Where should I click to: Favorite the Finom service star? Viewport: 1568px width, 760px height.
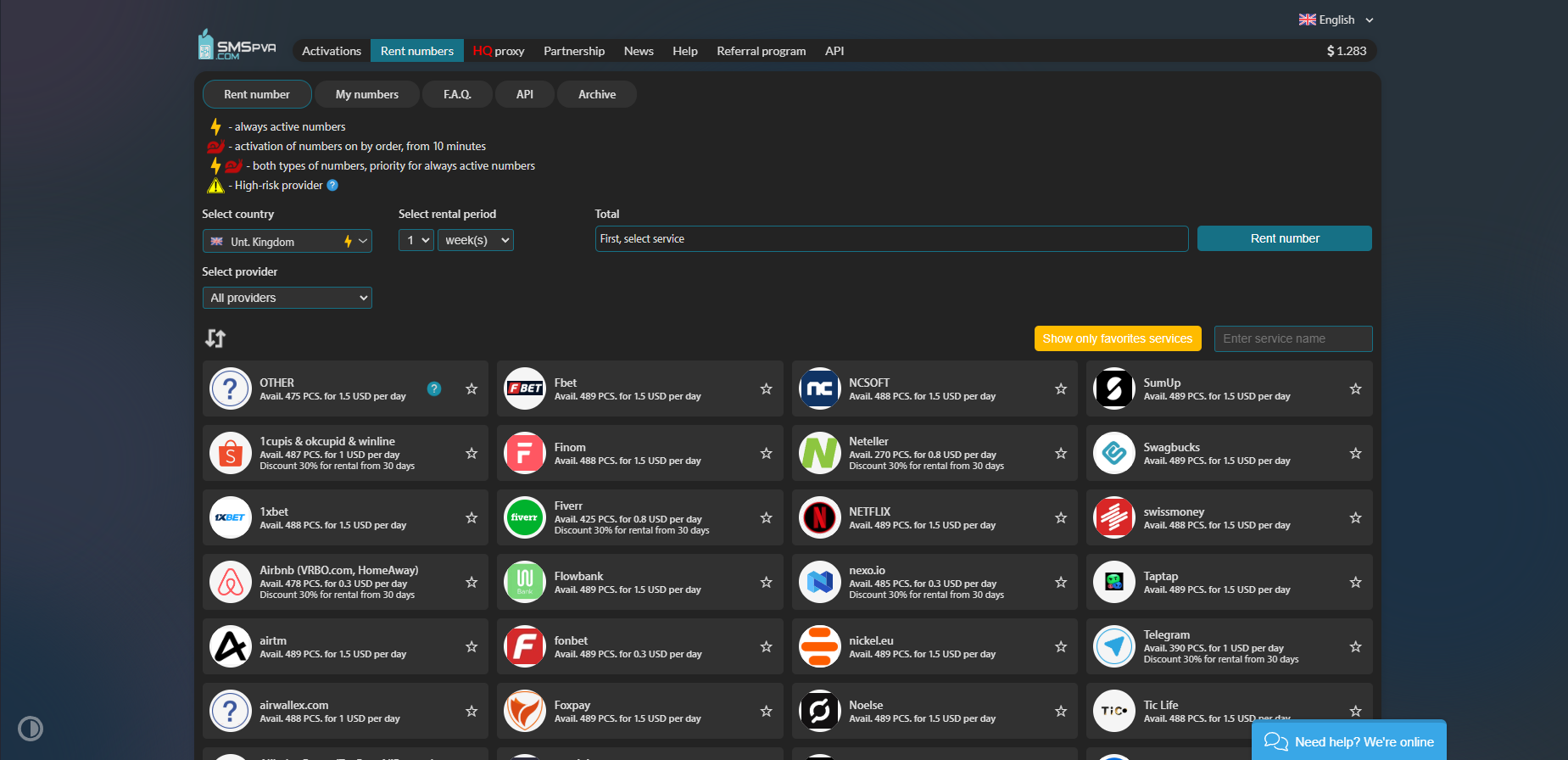click(766, 453)
